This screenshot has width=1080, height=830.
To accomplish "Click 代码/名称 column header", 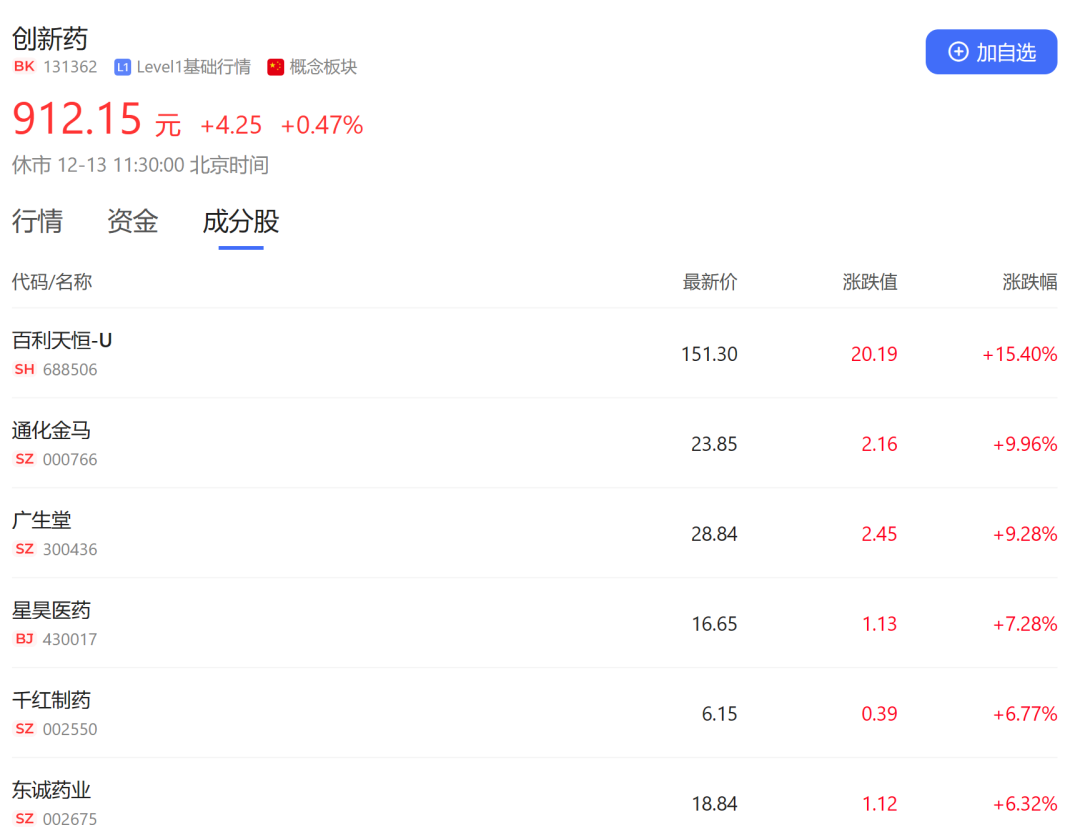I will coord(52,282).
